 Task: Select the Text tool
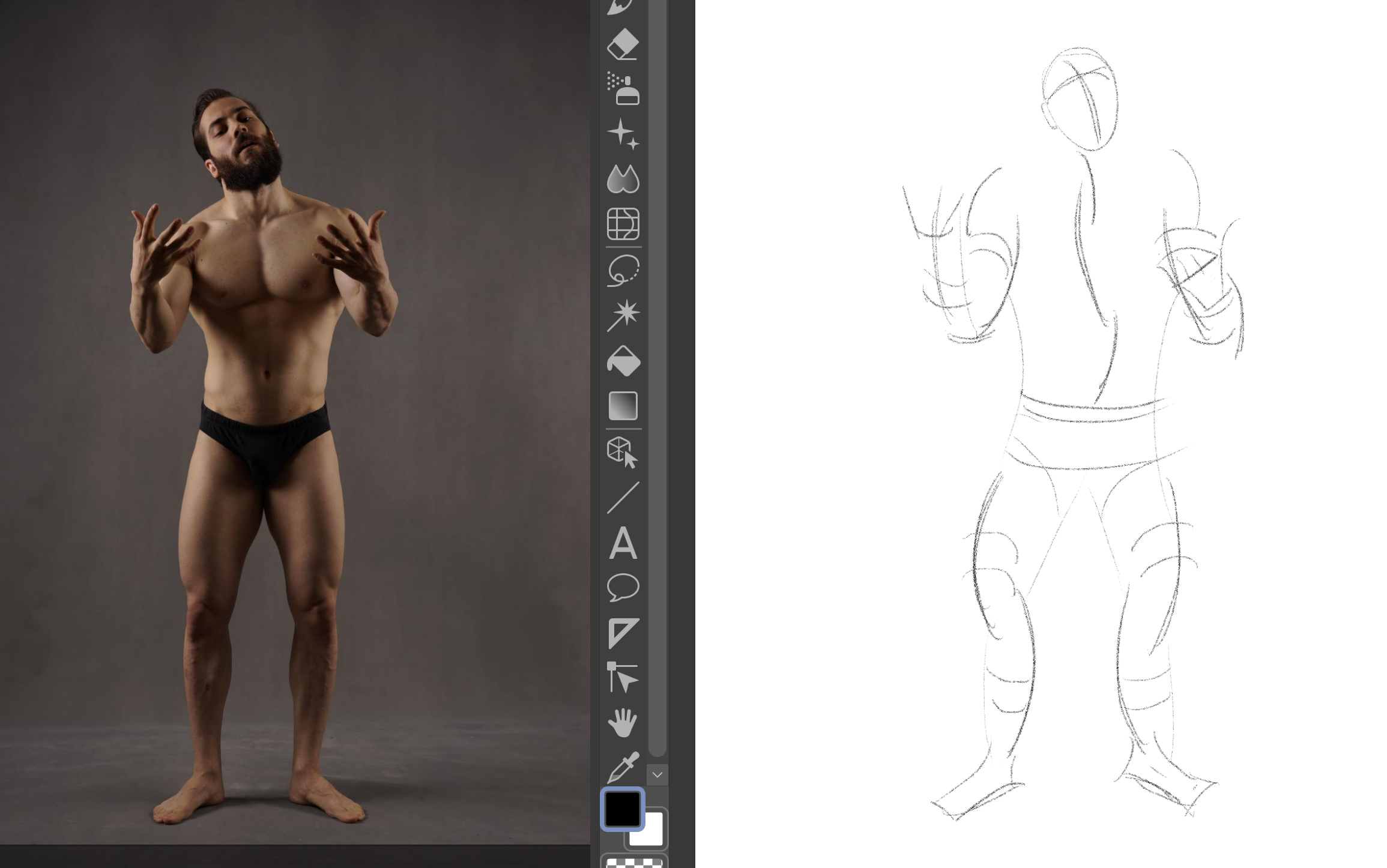coord(623,543)
